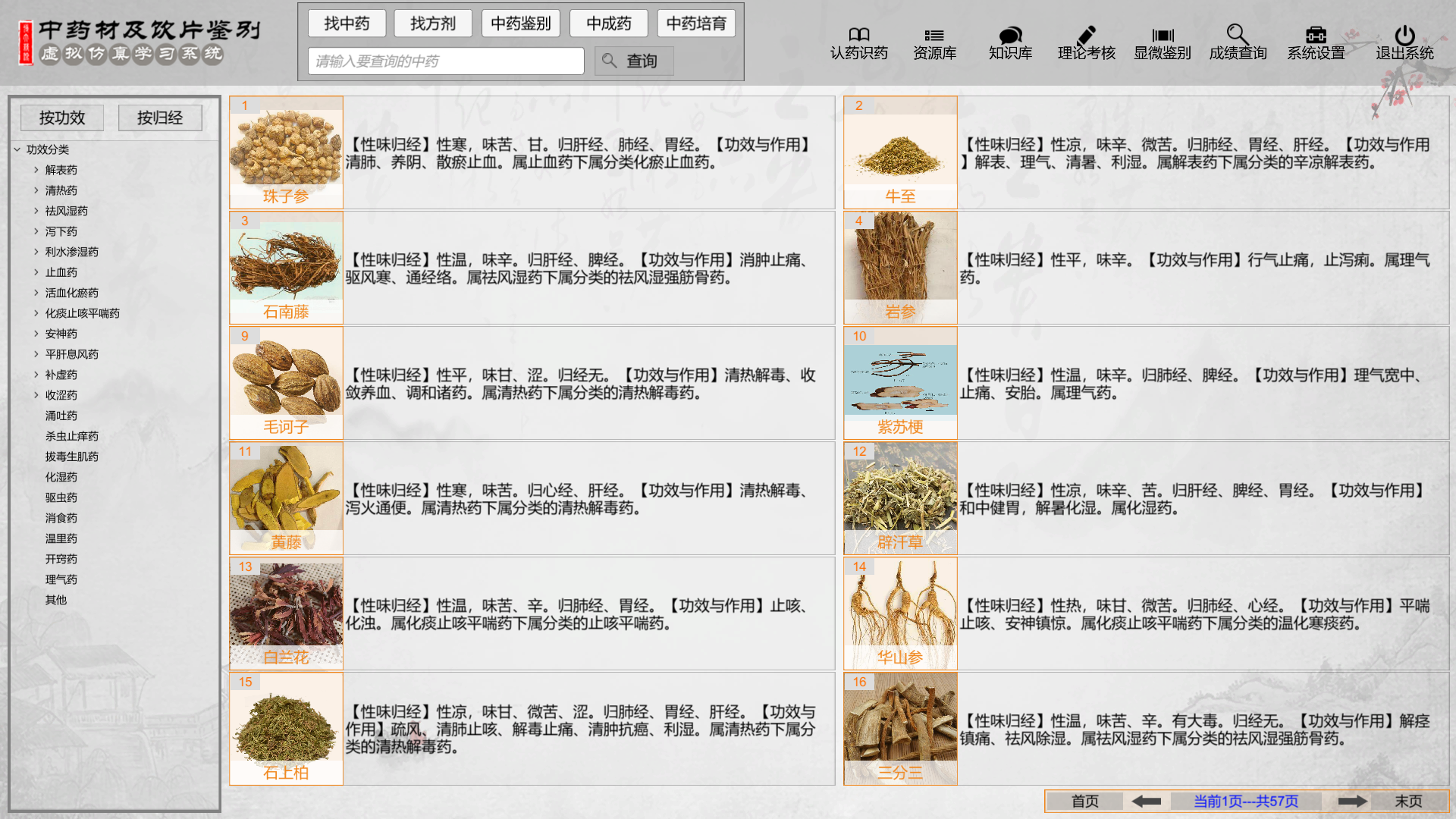The image size is (1456, 819).
Task: Launch 理论考核 theory exam icon
Action: [1084, 42]
